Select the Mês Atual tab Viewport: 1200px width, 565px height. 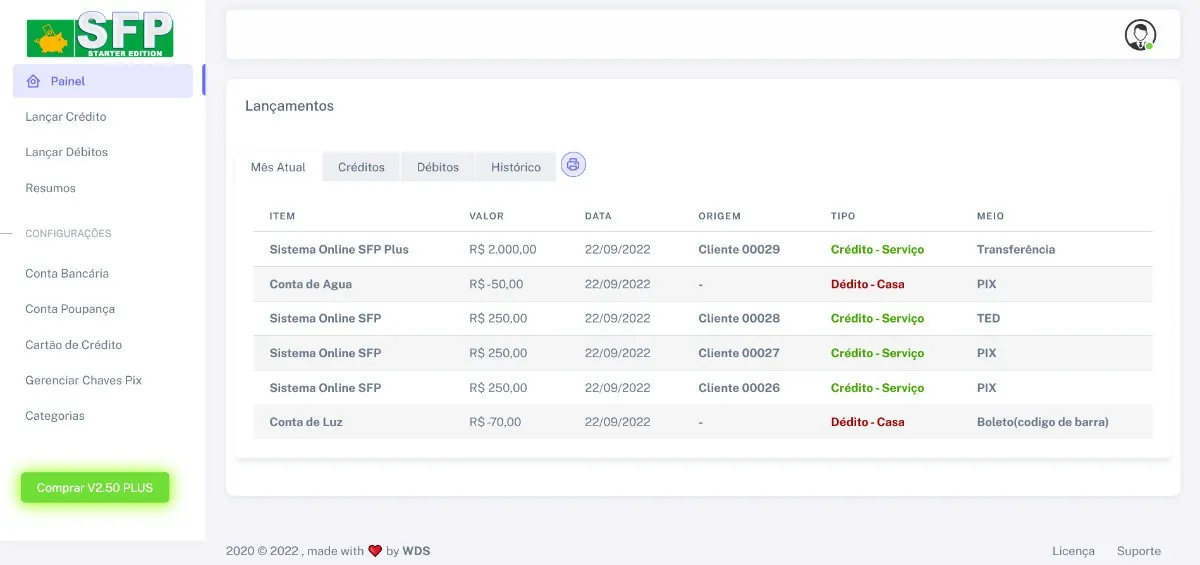[x=278, y=167]
